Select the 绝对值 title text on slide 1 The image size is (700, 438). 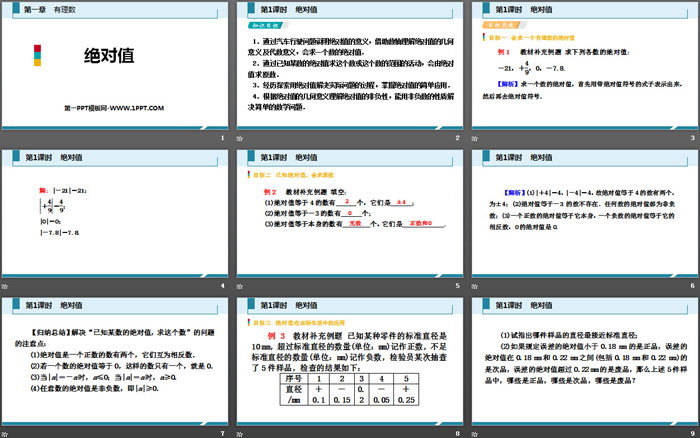coord(105,57)
